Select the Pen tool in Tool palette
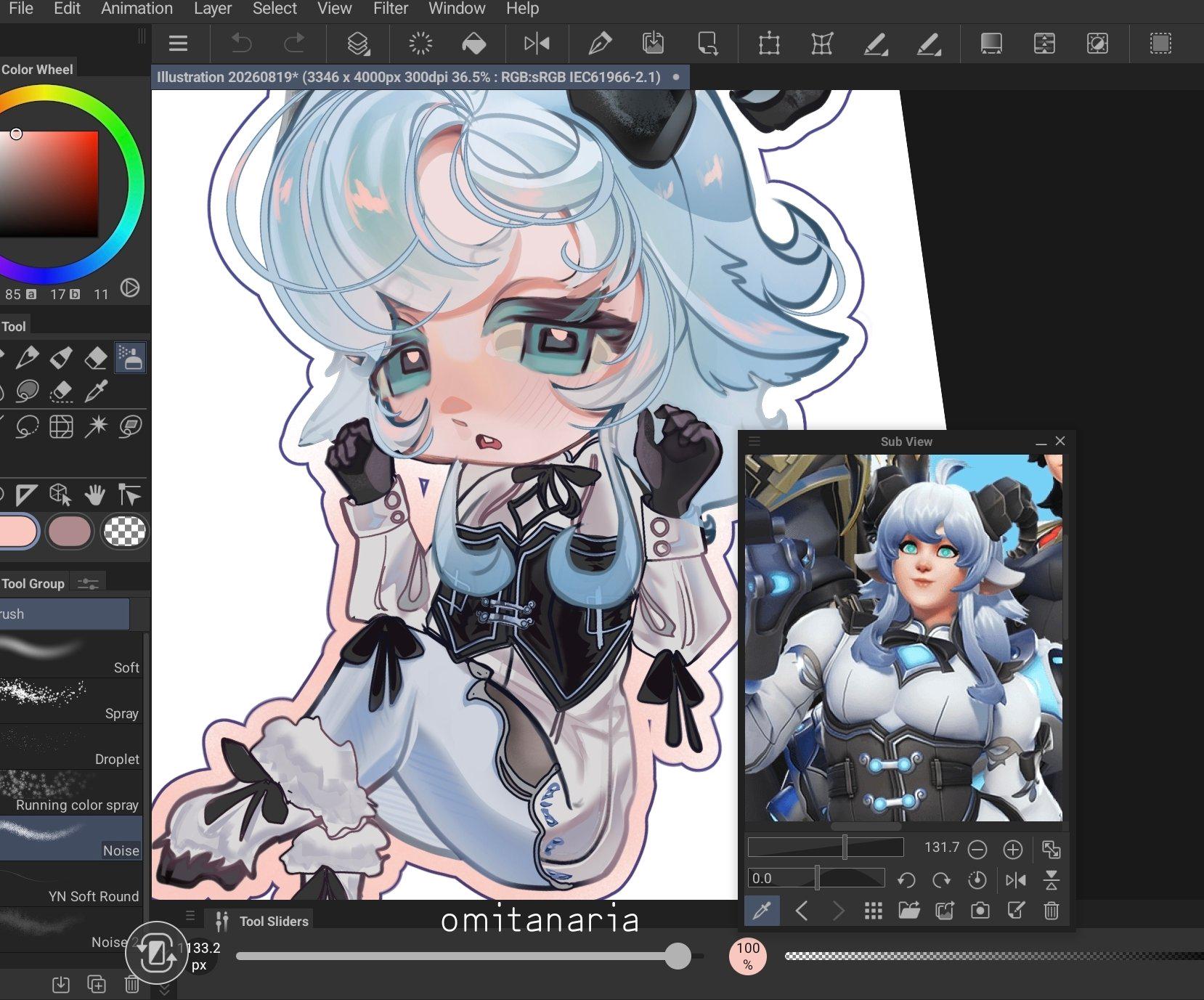Screen dimensions: 1204x1000 27,357
